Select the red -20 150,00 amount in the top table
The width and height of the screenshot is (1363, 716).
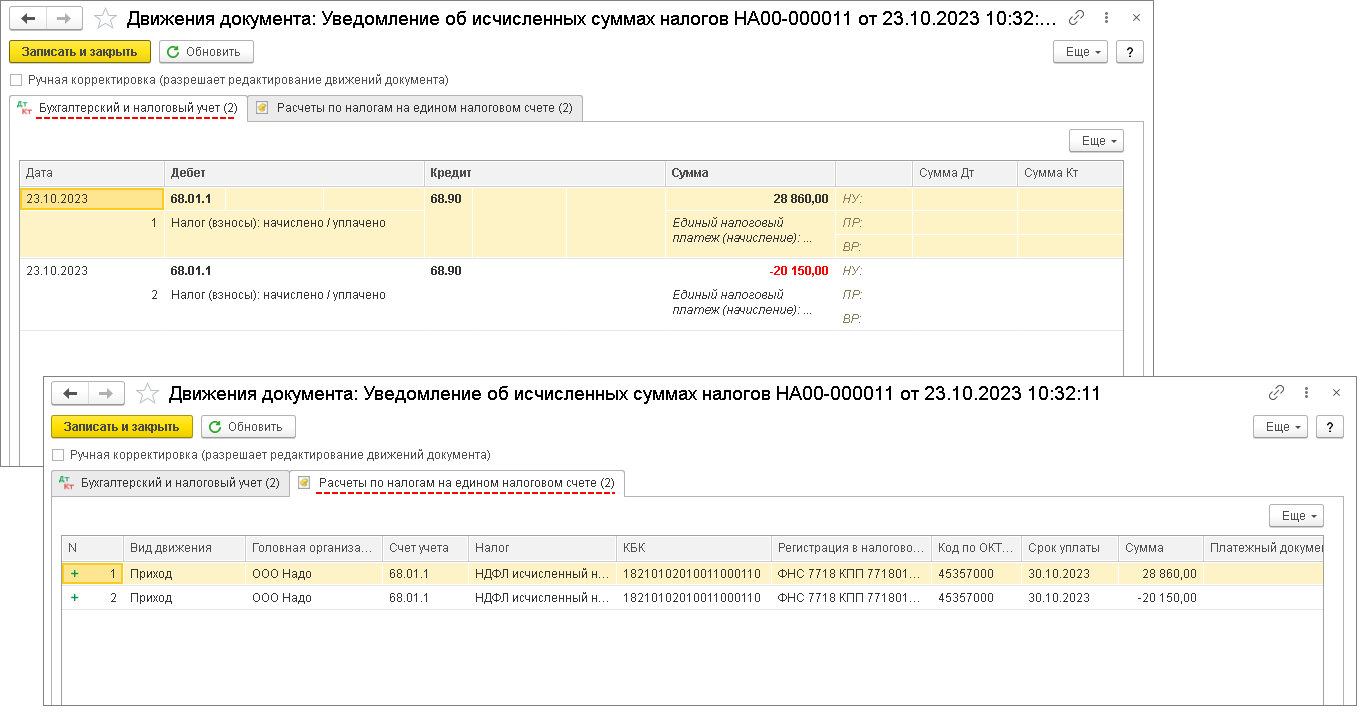[x=800, y=271]
